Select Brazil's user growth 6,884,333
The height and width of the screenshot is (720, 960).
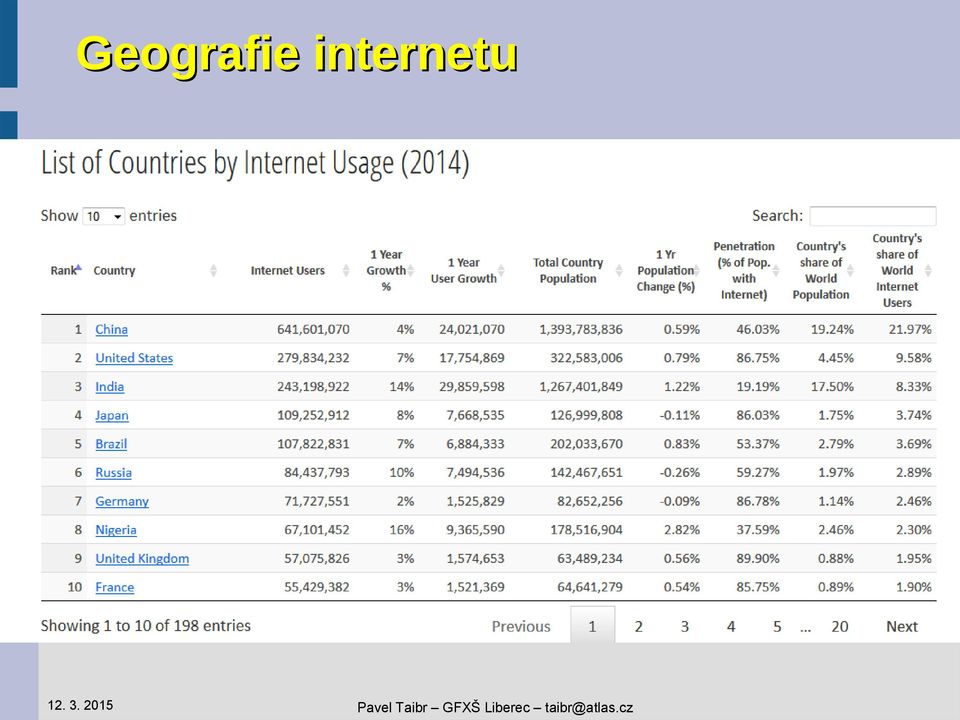click(x=476, y=444)
